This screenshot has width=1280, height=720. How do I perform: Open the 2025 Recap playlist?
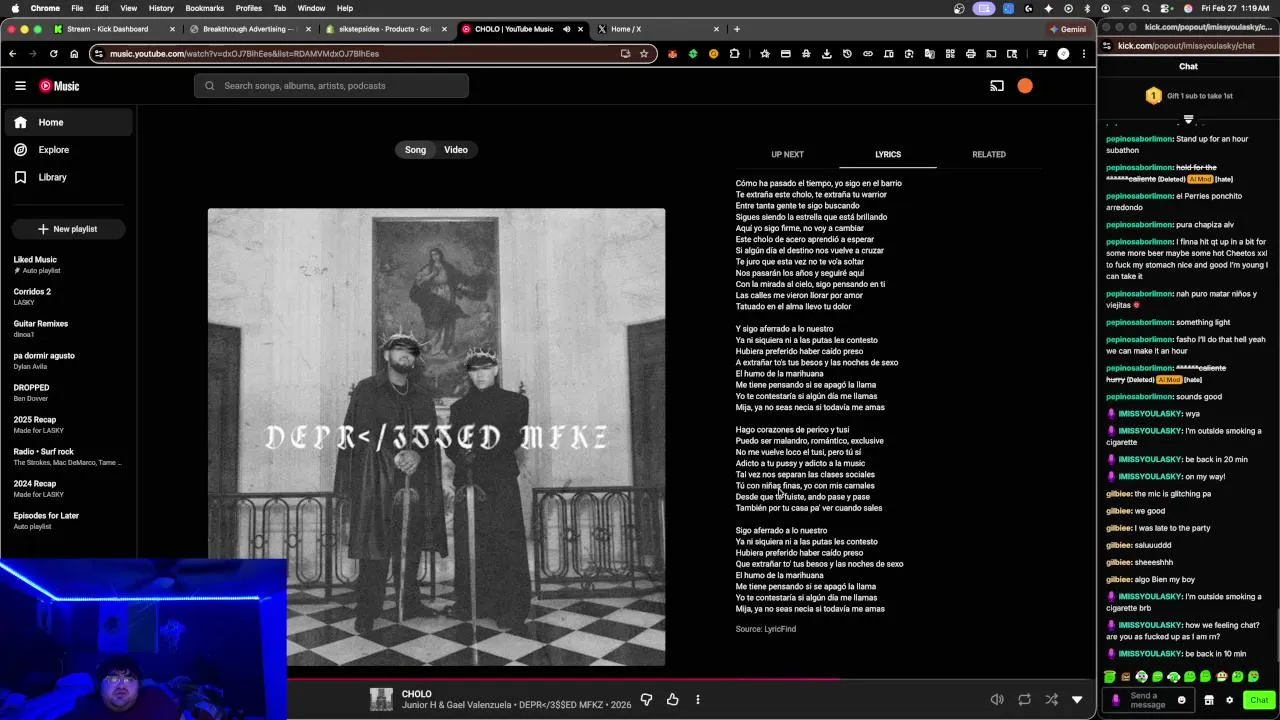click(x=68, y=425)
